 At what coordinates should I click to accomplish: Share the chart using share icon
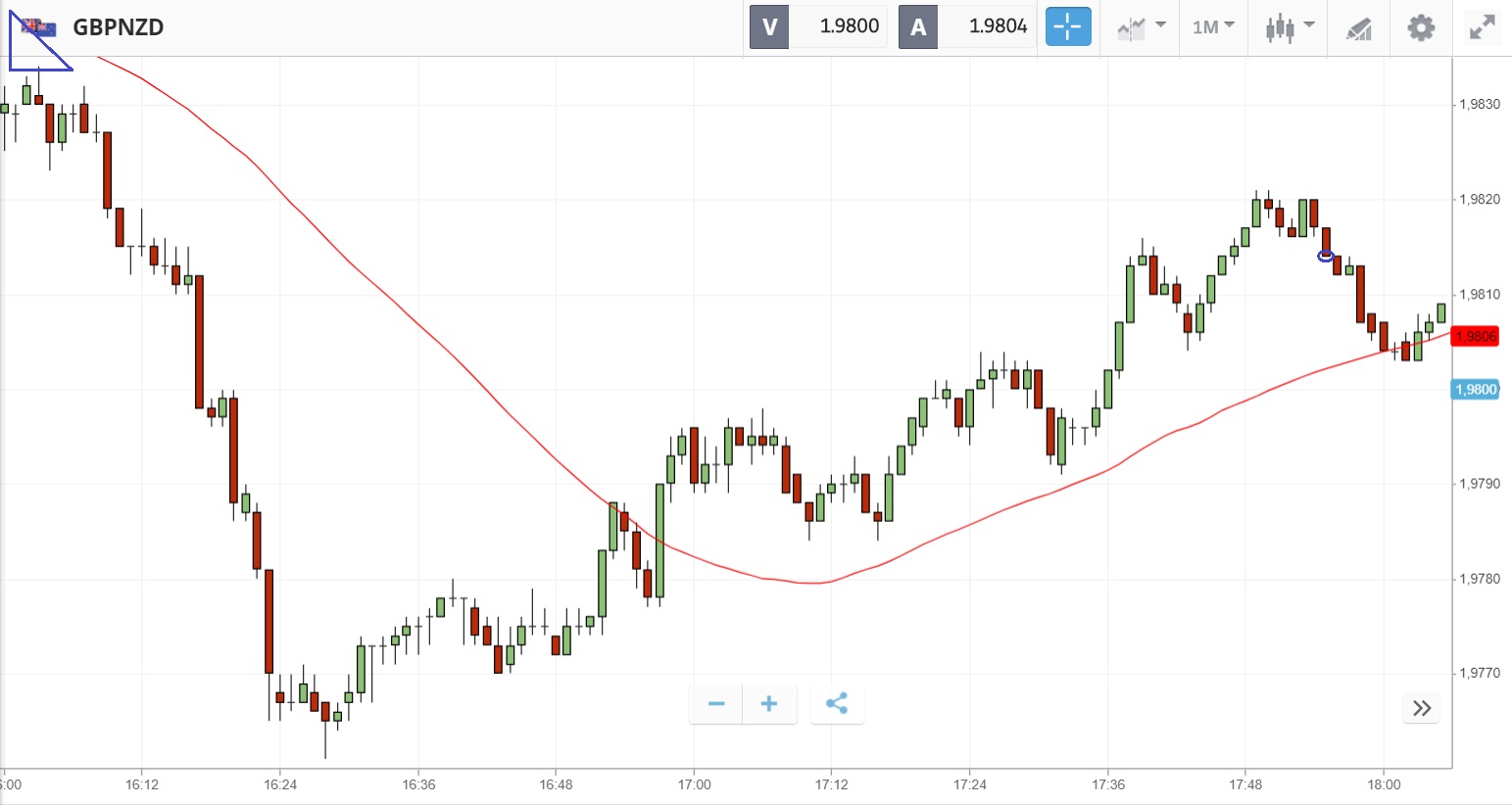click(x=837, y=704)
